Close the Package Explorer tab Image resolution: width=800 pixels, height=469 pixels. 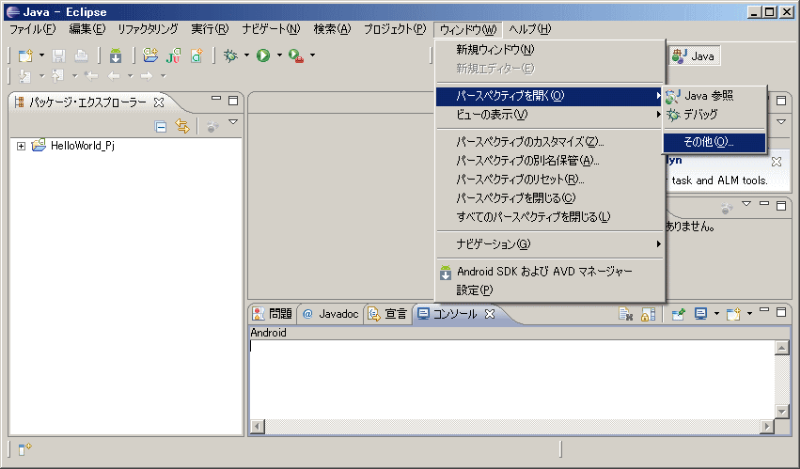[x=159, y=102]
